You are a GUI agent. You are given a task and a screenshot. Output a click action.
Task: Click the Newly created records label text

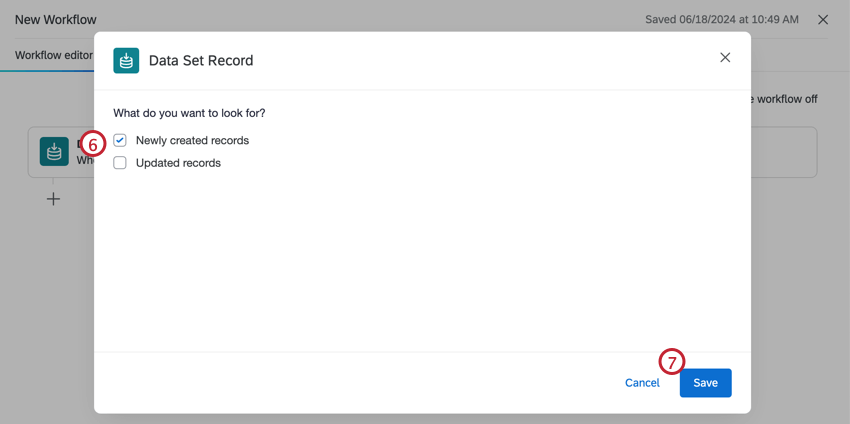(192, 141)
